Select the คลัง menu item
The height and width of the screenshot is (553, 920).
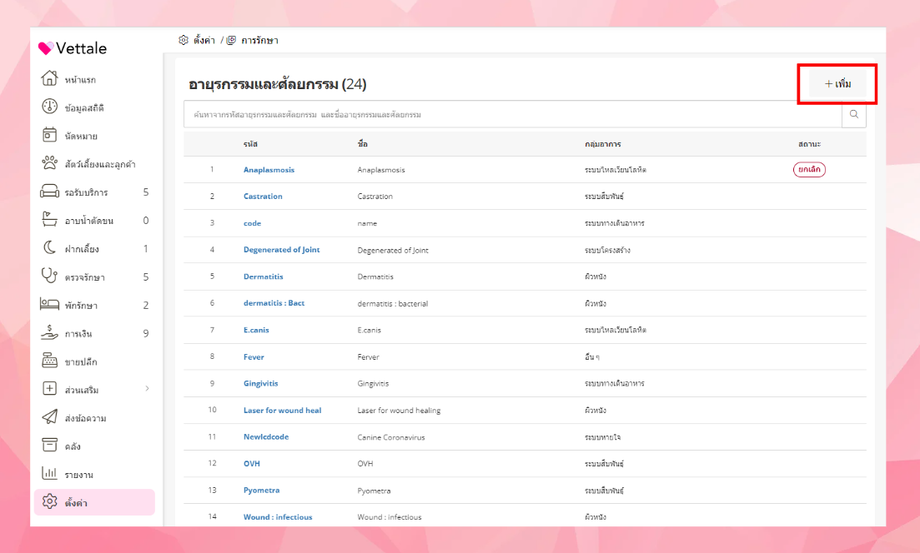tap(73, 446)
